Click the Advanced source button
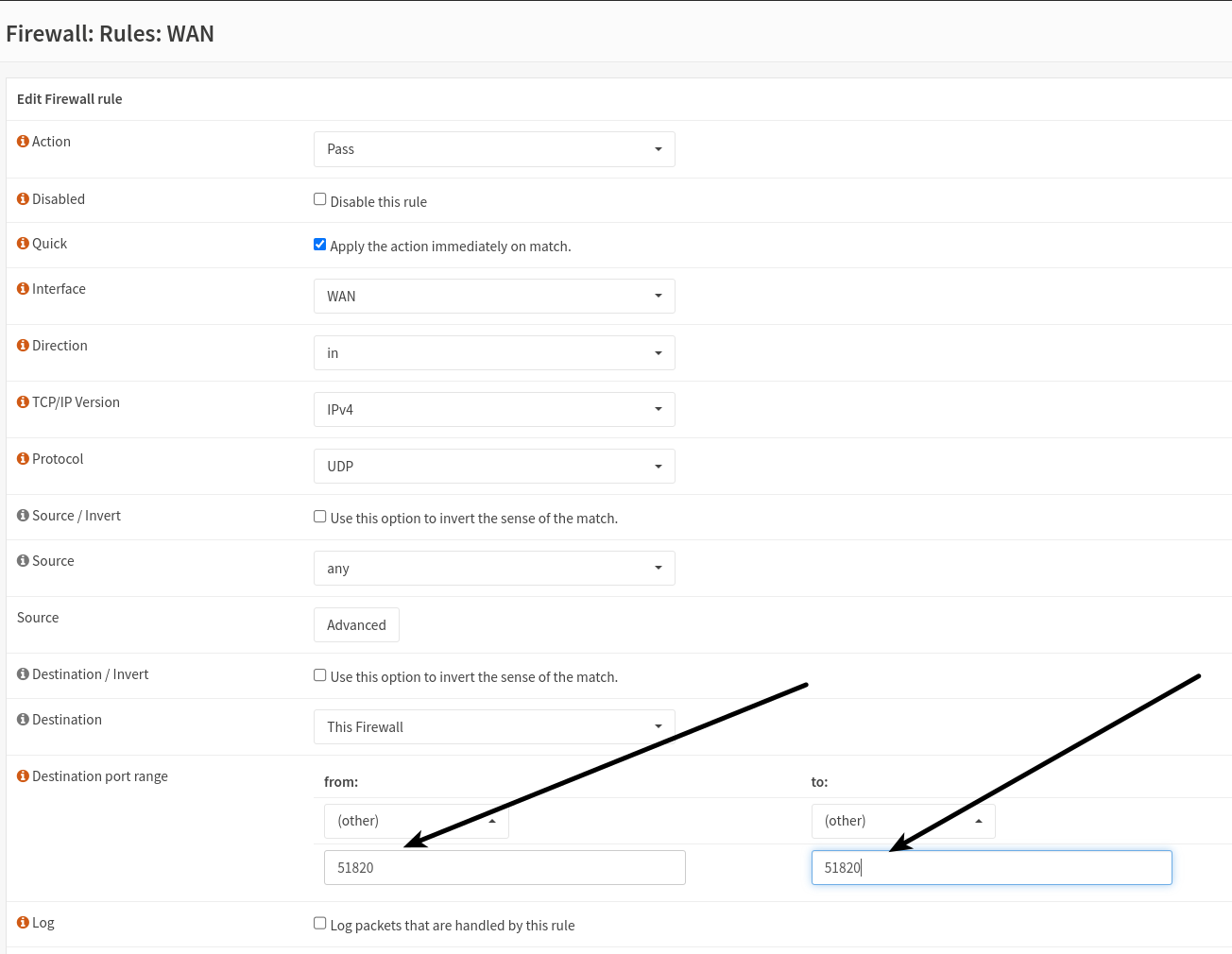Image resolution: width=1232 pixels, height=954 pixels. [x=356, y=625]
